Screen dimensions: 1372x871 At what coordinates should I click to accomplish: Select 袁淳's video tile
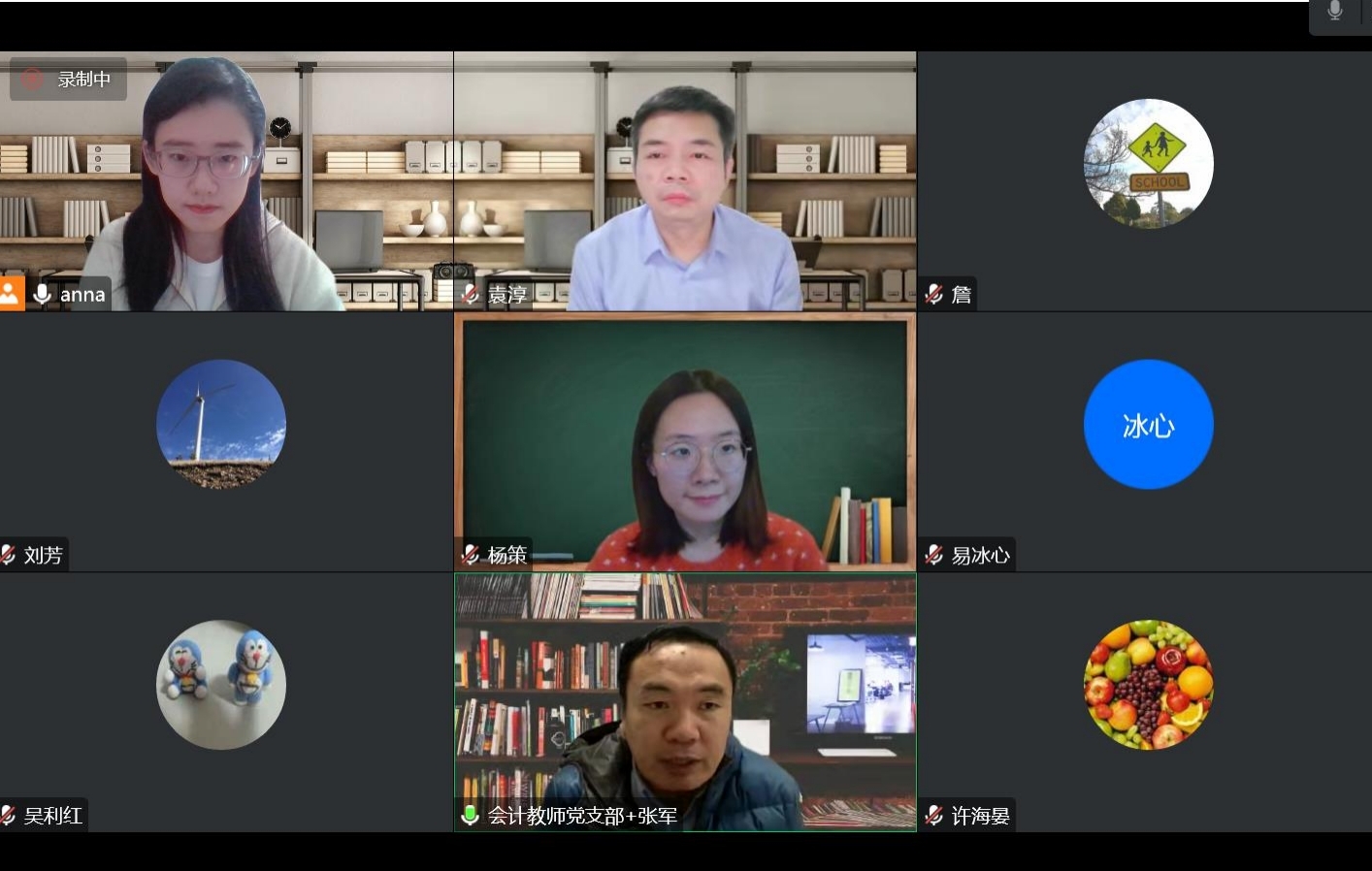click(685, 181)
